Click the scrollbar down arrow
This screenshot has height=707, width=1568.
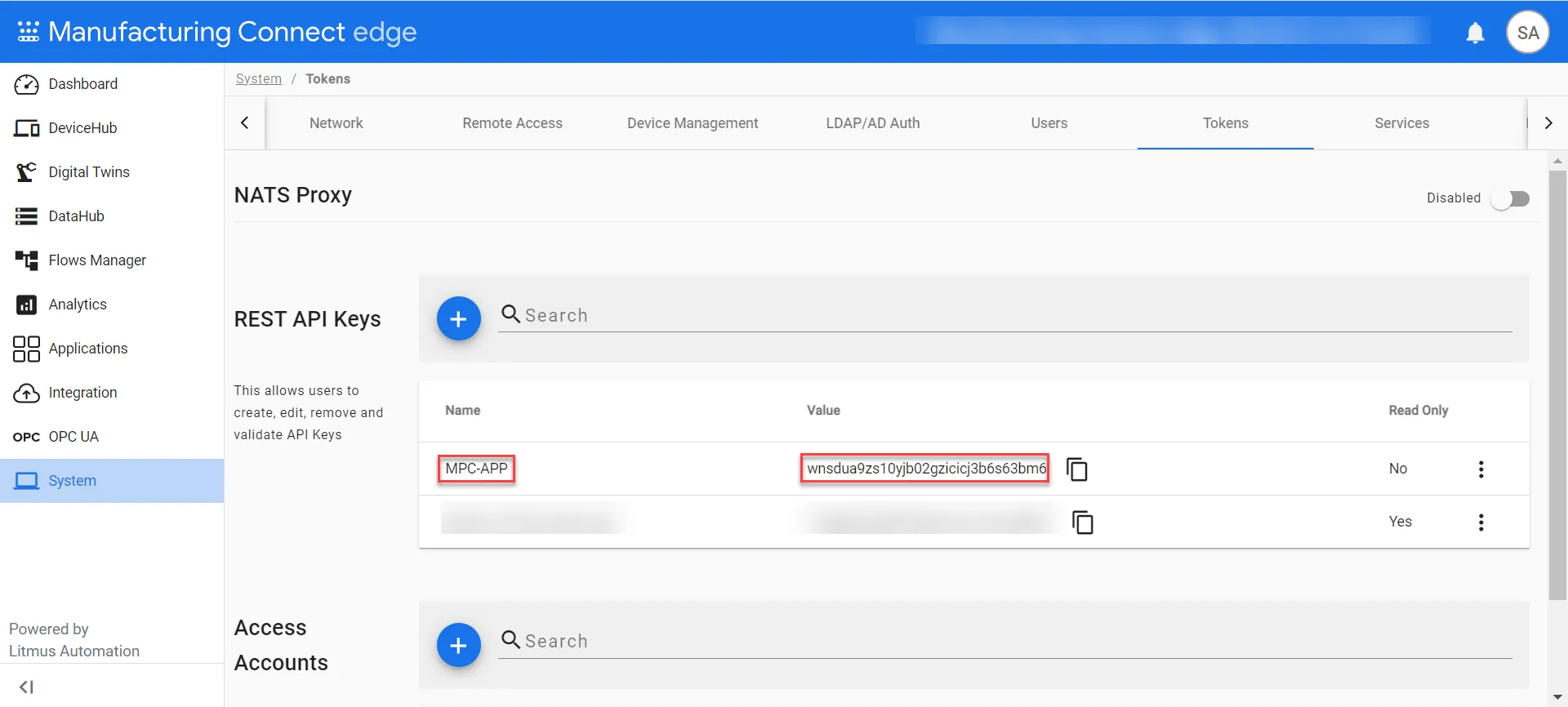[x=1557, y=698]
